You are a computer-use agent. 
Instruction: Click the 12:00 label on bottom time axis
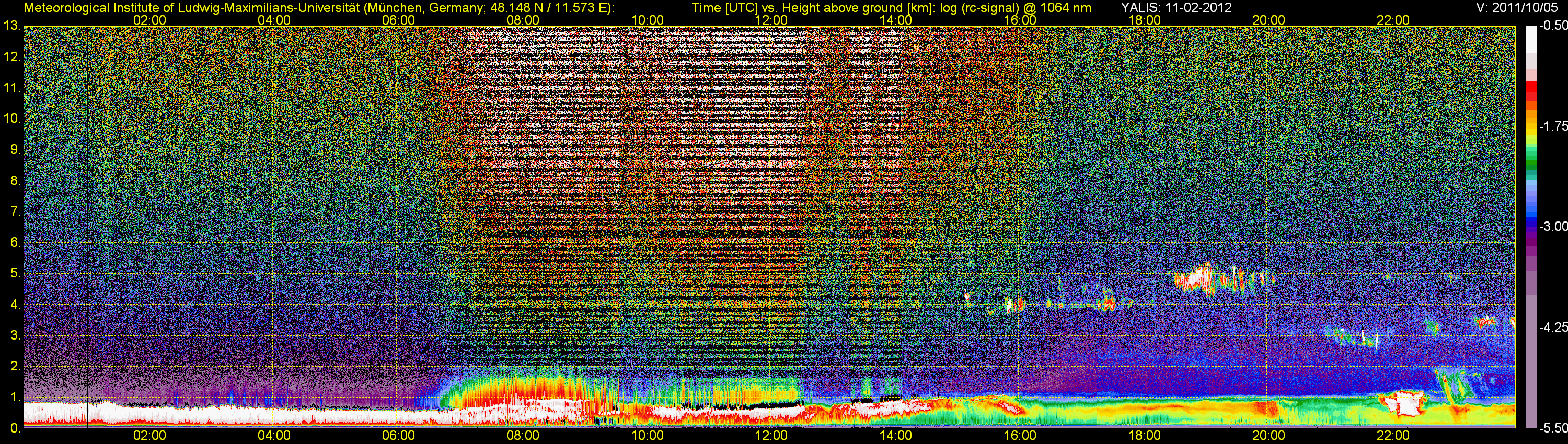pyautogui.click(x=771, y=436)
